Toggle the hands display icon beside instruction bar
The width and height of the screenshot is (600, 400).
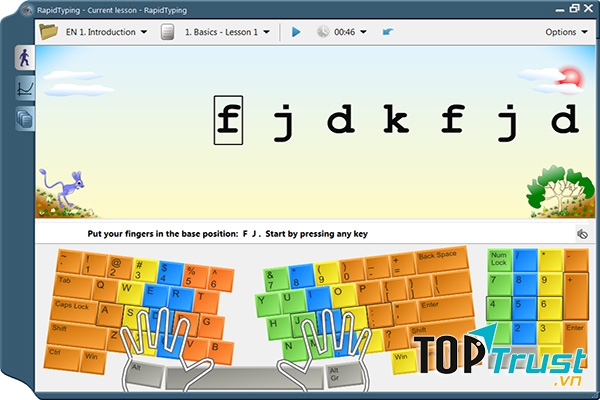[x=582, y=233]
